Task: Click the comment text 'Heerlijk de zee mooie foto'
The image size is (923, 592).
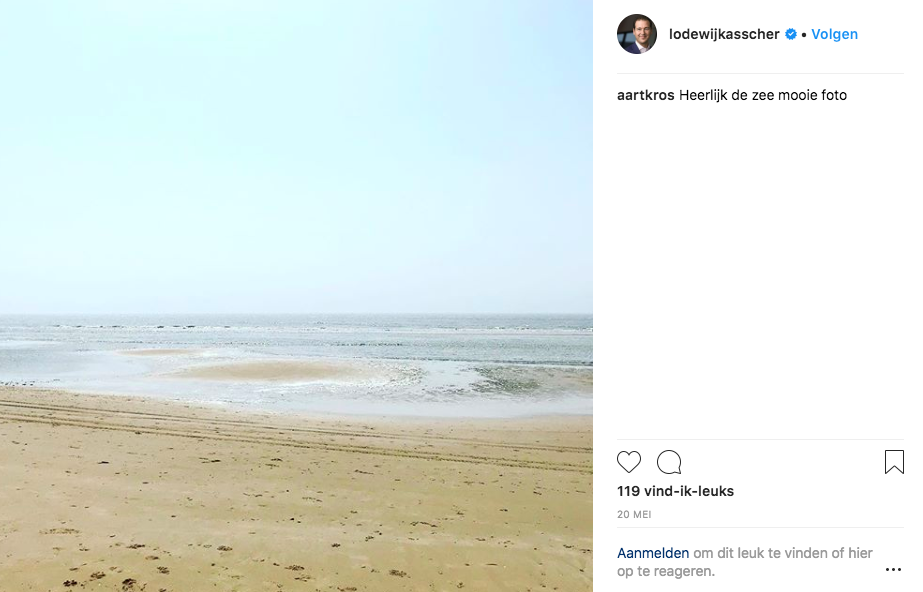Action: pyautogui.click(x=763, y=96)
